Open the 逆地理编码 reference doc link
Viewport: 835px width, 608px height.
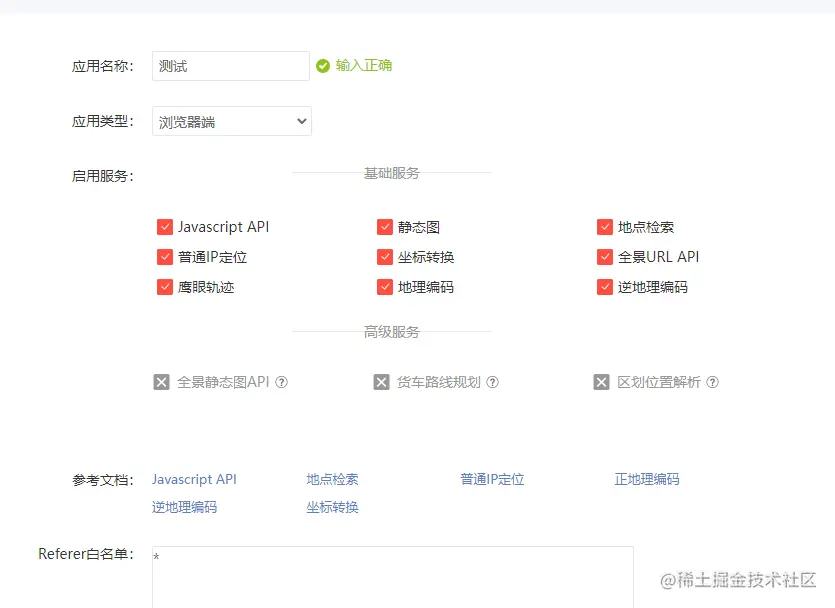click(x=184, y=507)
